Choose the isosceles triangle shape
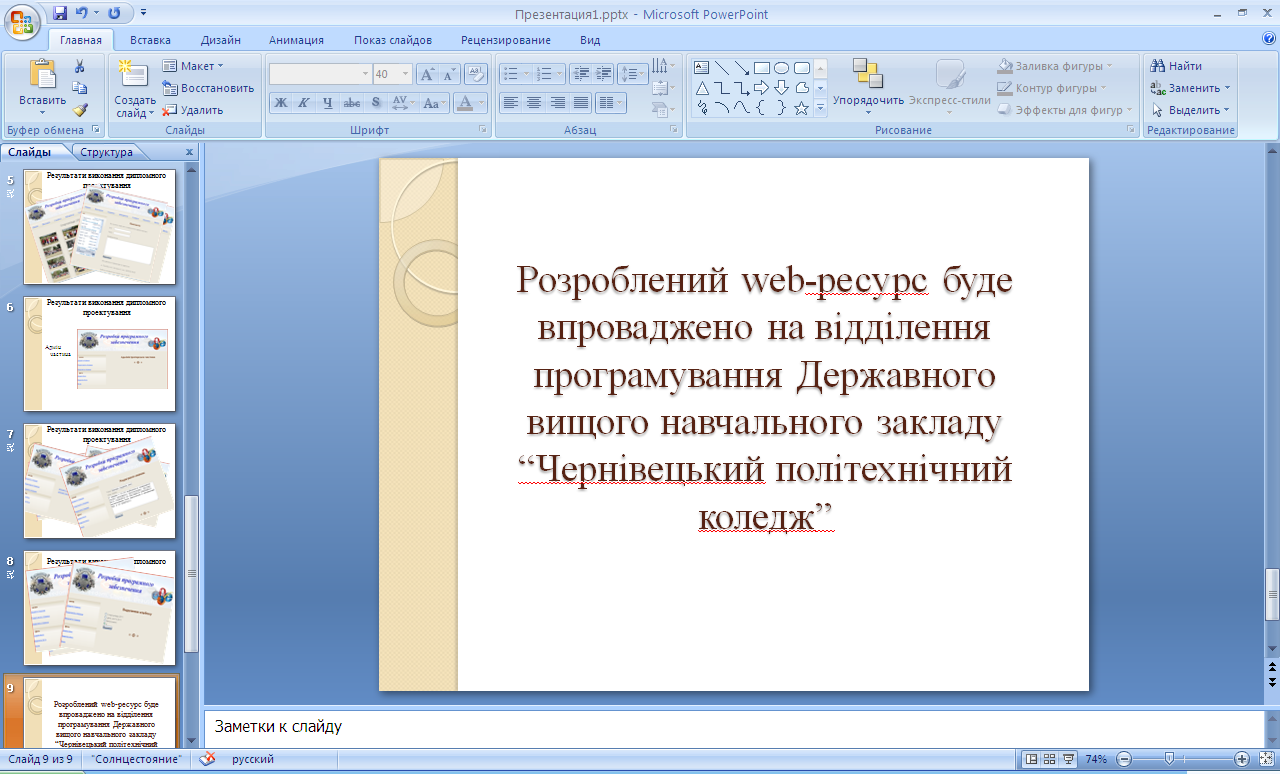Image resolution: width=1280 pixels, height=774 pixels. pyautogui.click(x=702, y=88)
